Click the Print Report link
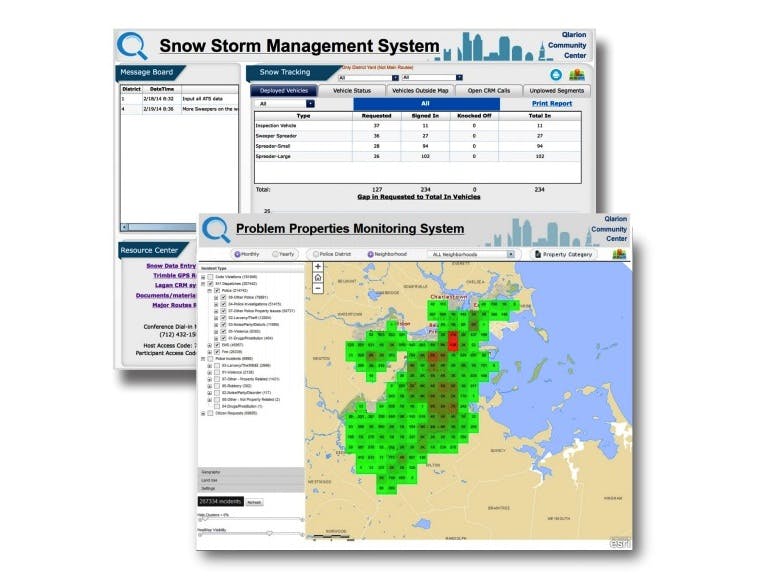 coord(551,103)
